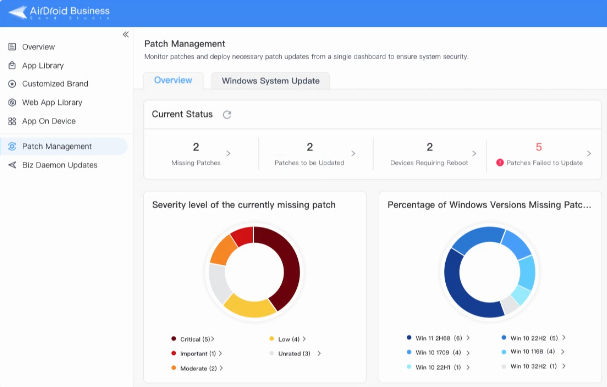This screenshot has height=387, width=607.
Task: Click the Overview sidebar icon
Action: pos(12,47)
